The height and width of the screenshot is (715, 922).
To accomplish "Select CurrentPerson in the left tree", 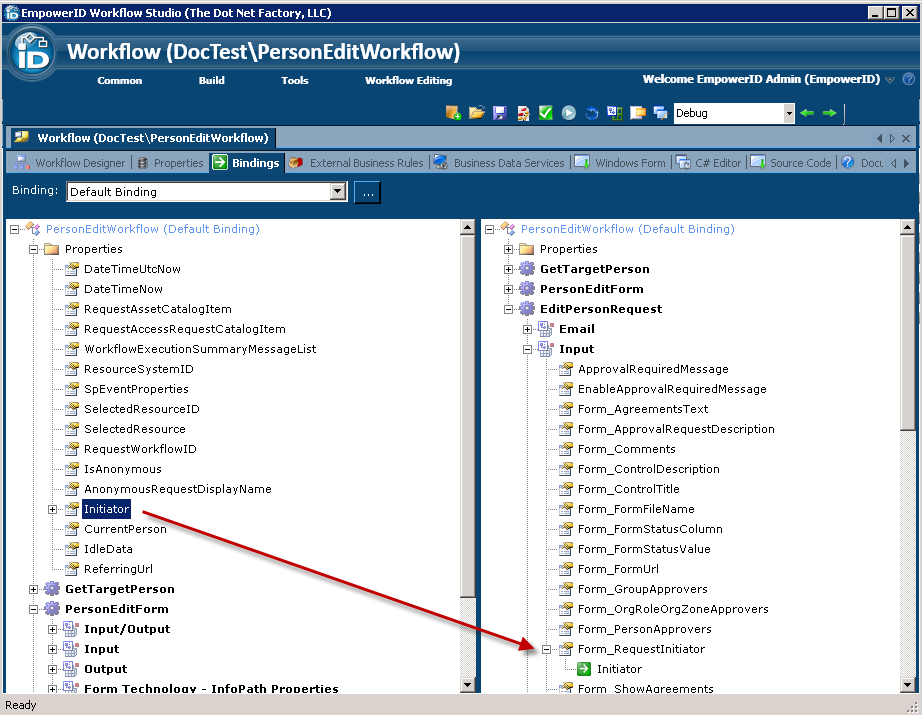I will (x=125, y=529).
